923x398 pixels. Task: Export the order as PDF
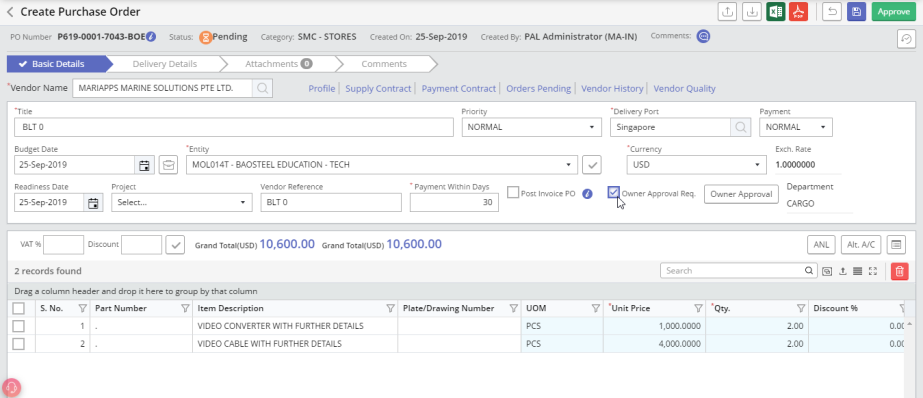coord(799,12)
